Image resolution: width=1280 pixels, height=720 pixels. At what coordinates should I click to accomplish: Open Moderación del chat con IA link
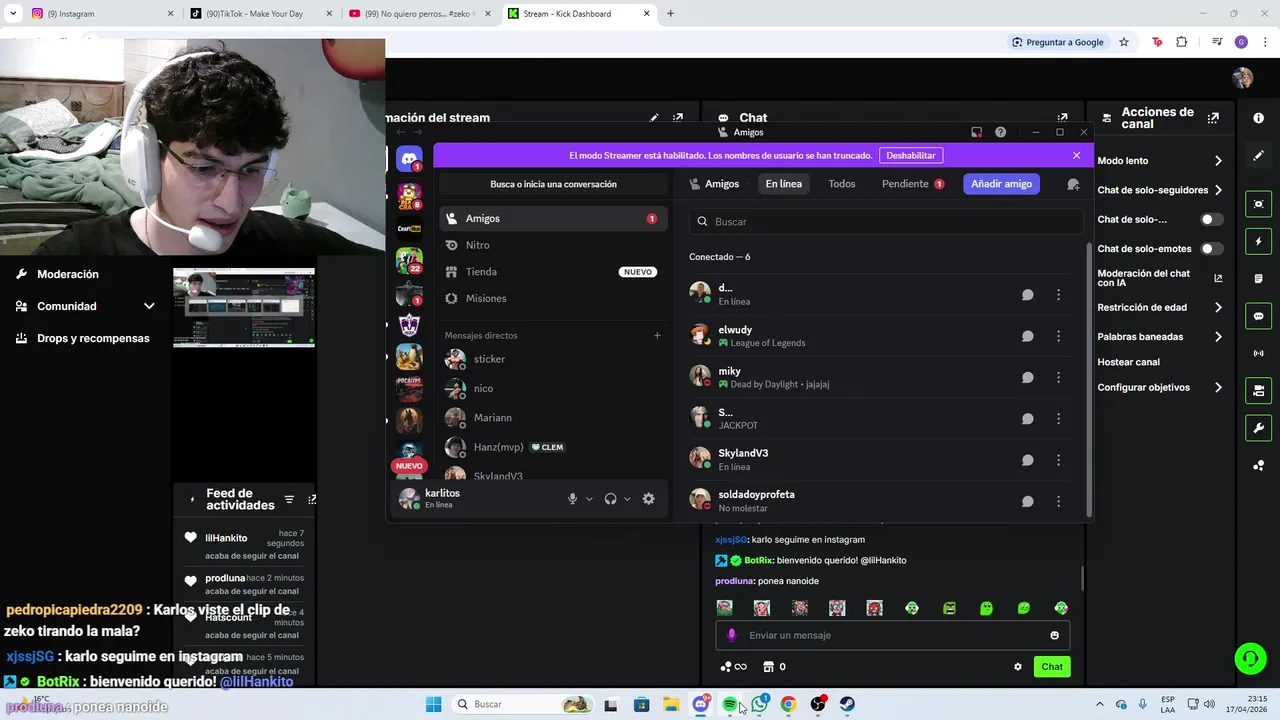[1160, 278]
